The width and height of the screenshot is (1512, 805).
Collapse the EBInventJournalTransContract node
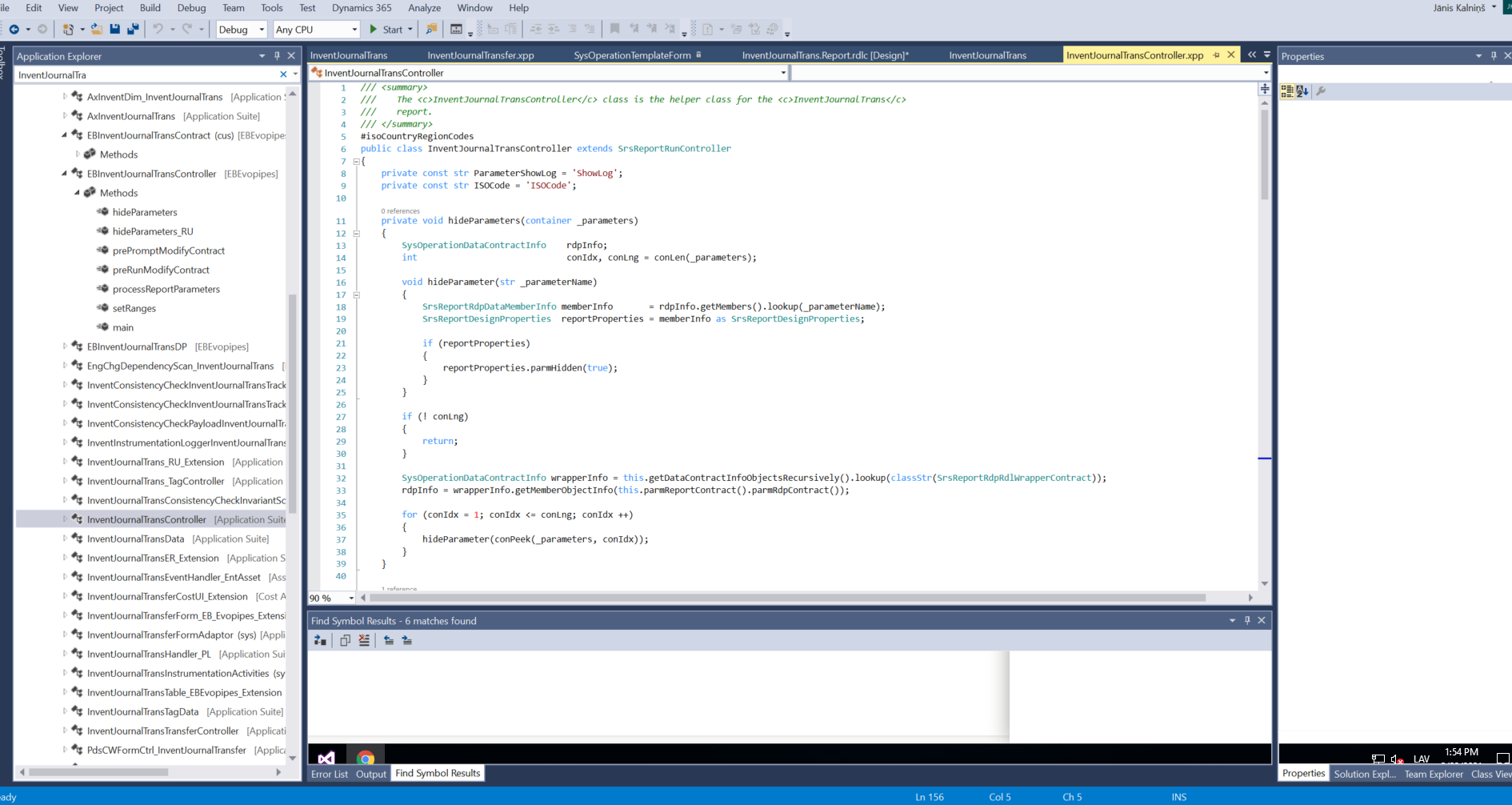point(65,135)
